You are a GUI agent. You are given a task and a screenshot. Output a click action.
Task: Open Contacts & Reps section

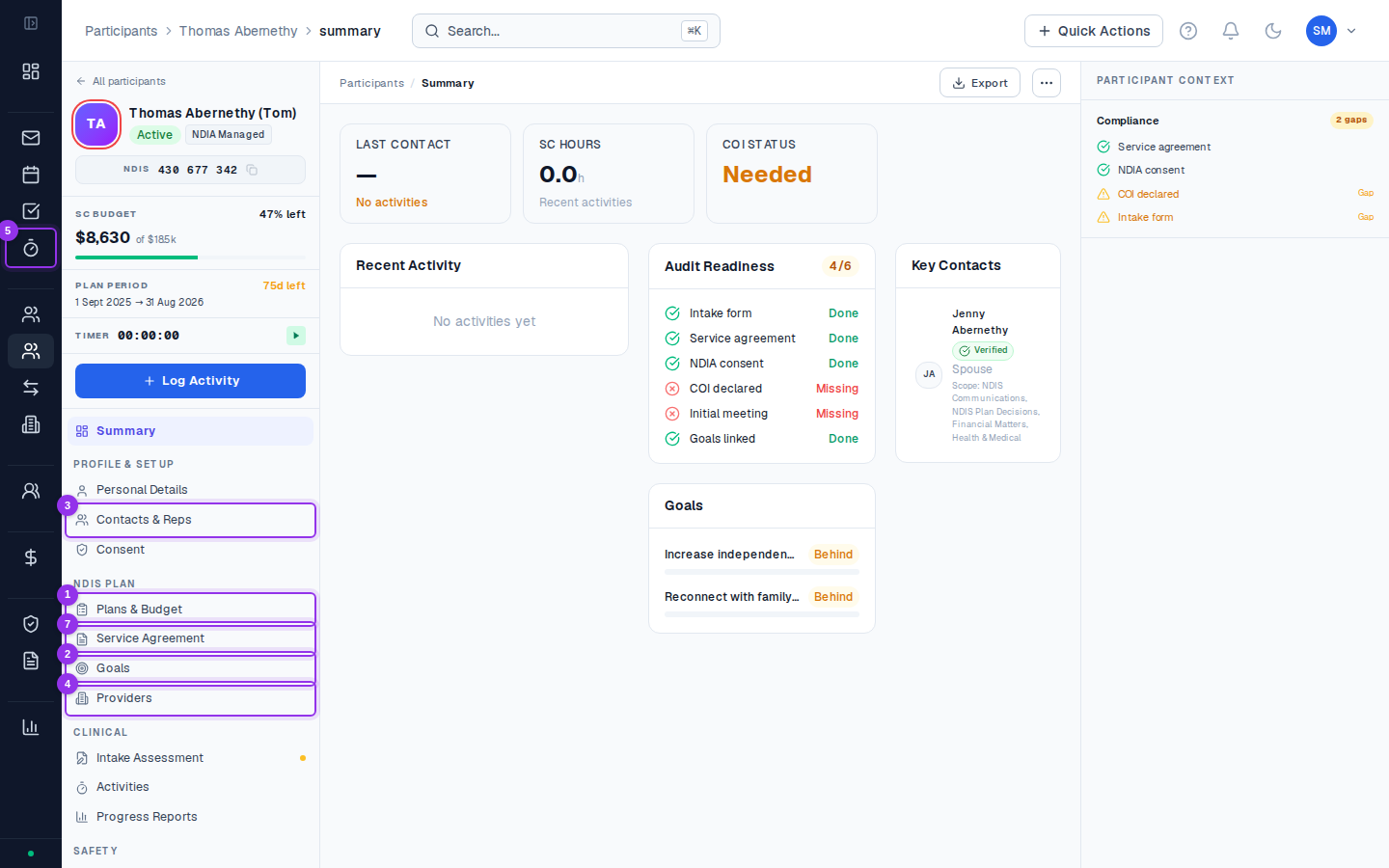tap(191, 520)
